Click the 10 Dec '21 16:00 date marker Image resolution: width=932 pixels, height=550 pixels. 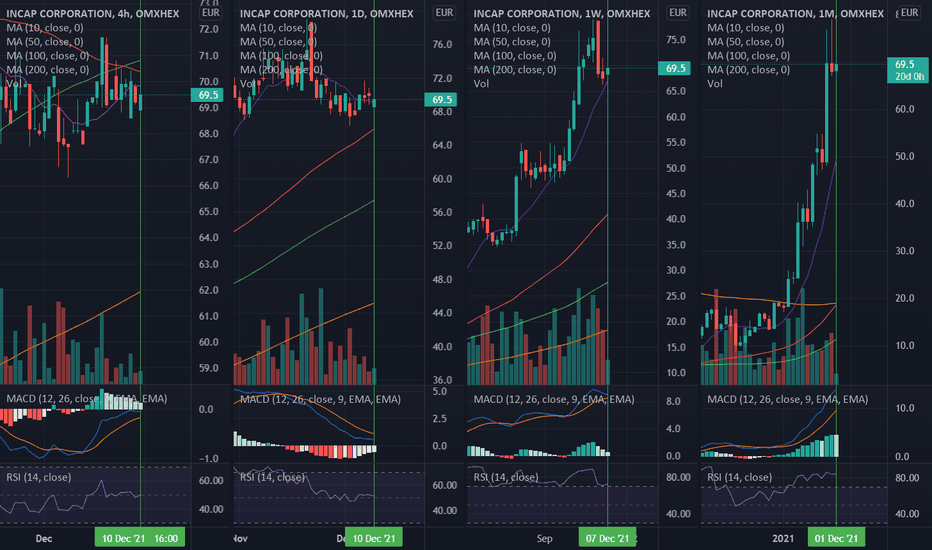click(x=140, y=538)
